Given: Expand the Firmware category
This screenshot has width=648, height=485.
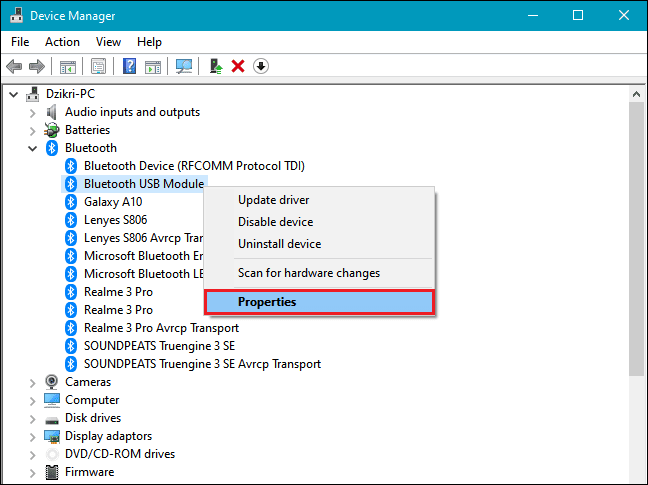Looking at the screenshot, I should [33, 473].
